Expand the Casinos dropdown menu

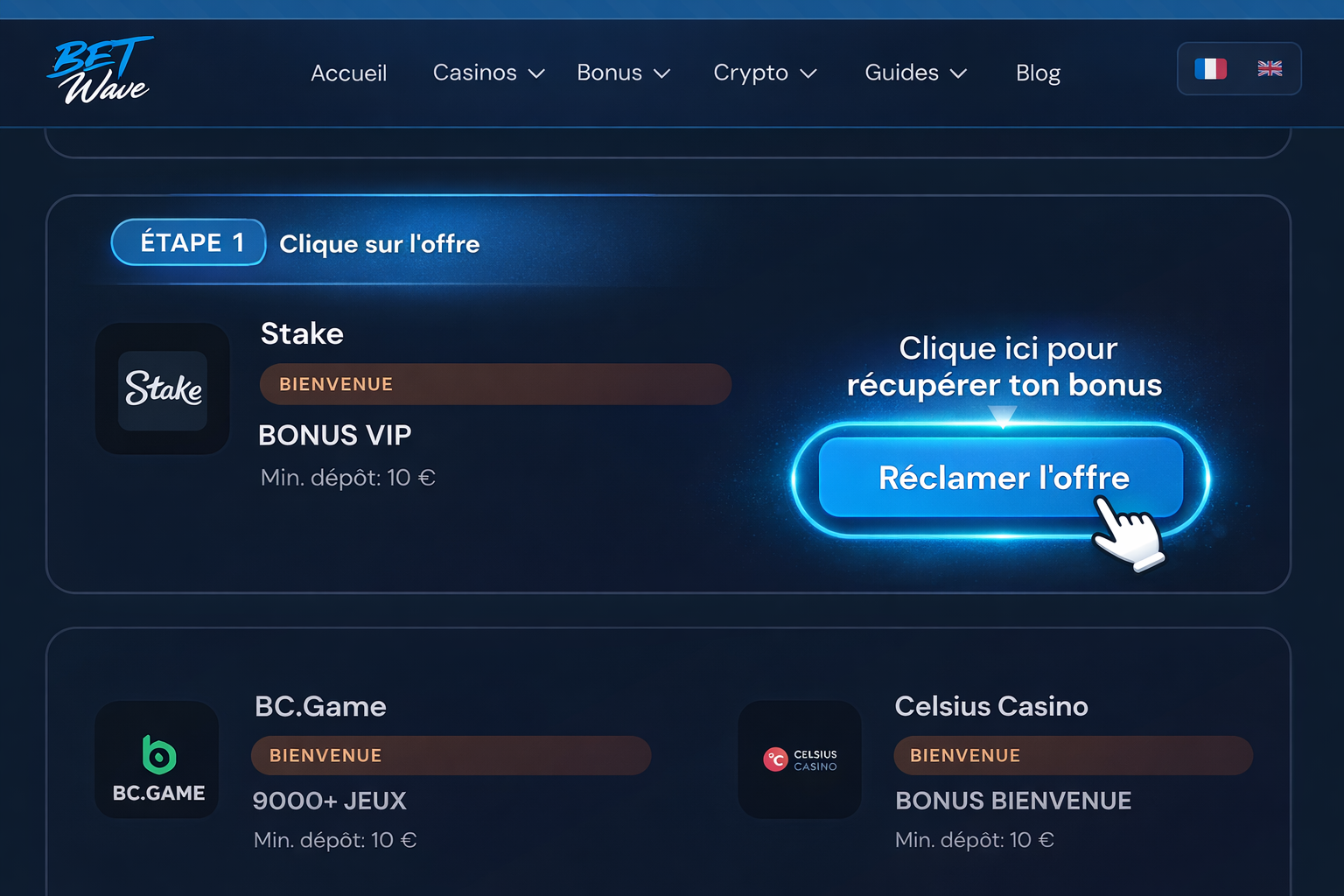tap(488, 73)
